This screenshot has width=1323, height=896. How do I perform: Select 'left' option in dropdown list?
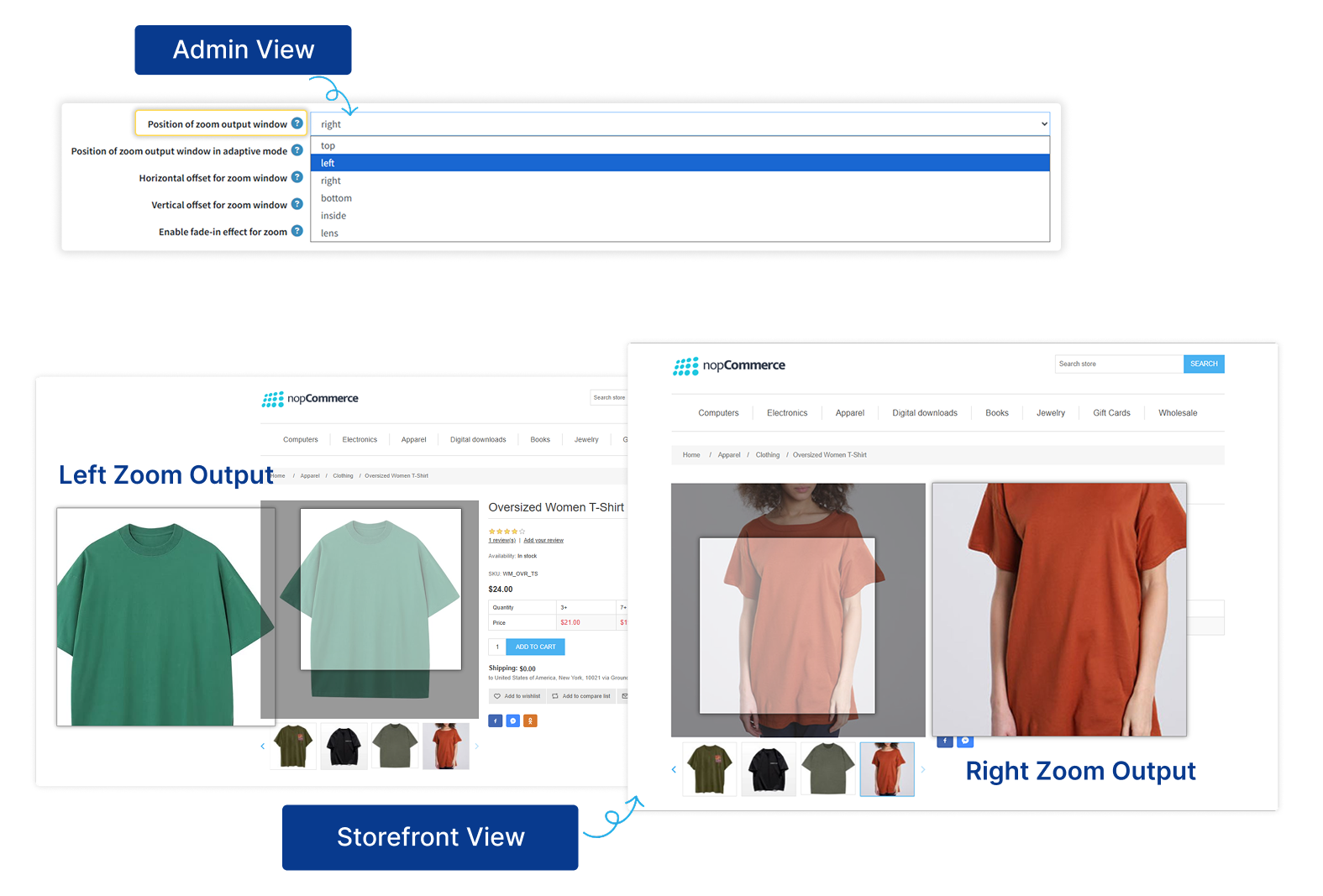click(680, 163)
